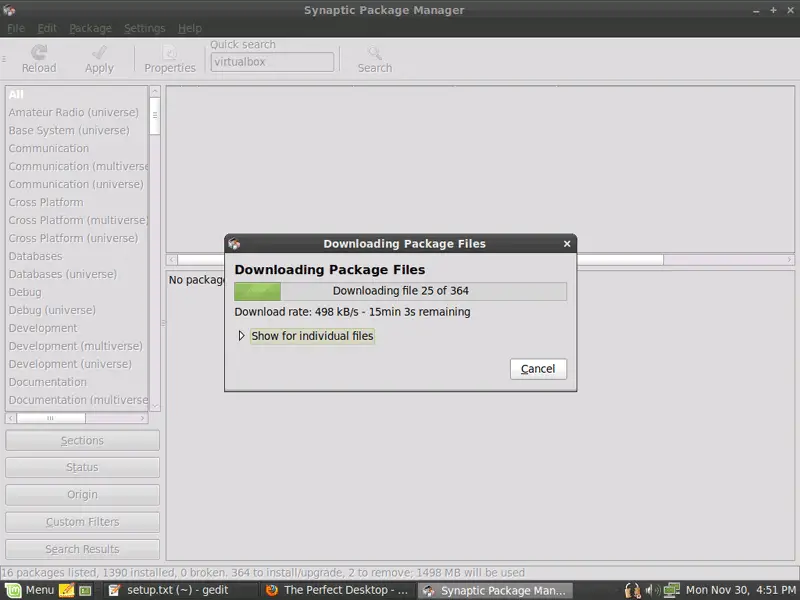Screen dimensions: 800x600
Task: Click the toolbar drag handle left of Reload
Action: coord(4,59)
